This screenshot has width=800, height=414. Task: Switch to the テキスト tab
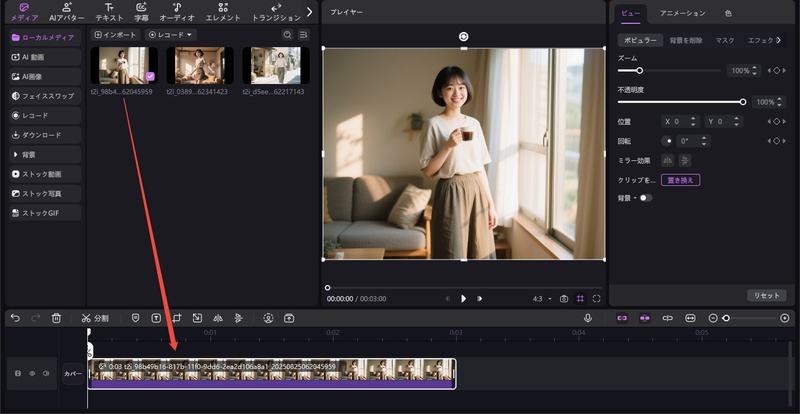(x=109, y=12)
